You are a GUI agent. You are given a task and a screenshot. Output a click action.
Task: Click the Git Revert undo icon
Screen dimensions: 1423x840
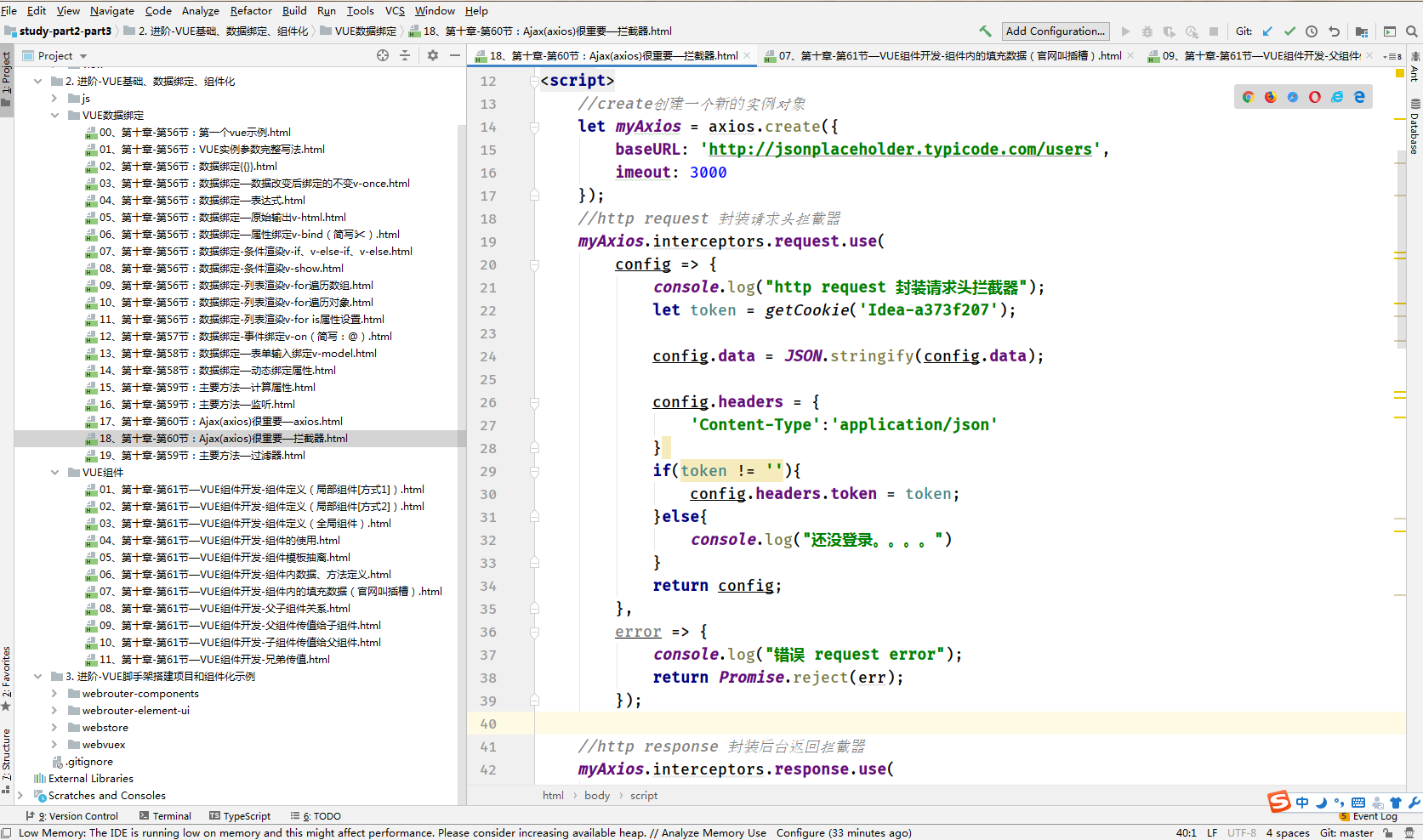tap(1334, 31)
